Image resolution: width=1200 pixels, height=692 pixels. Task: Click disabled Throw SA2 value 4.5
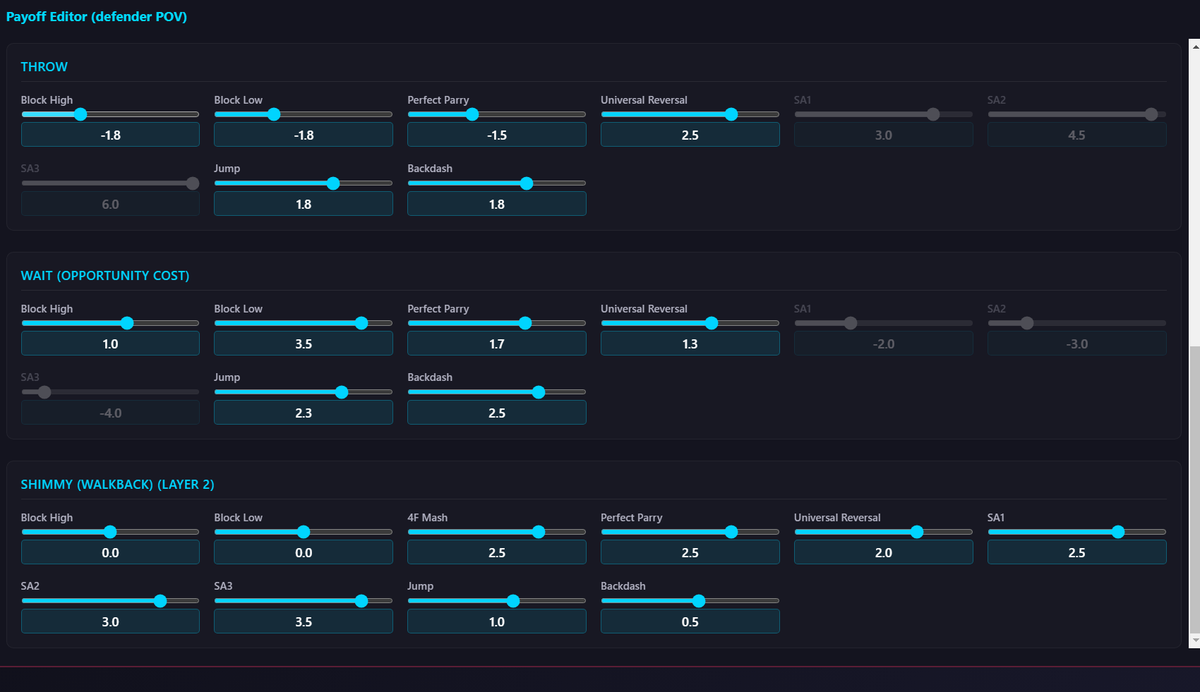click(x=1077, y=135)
